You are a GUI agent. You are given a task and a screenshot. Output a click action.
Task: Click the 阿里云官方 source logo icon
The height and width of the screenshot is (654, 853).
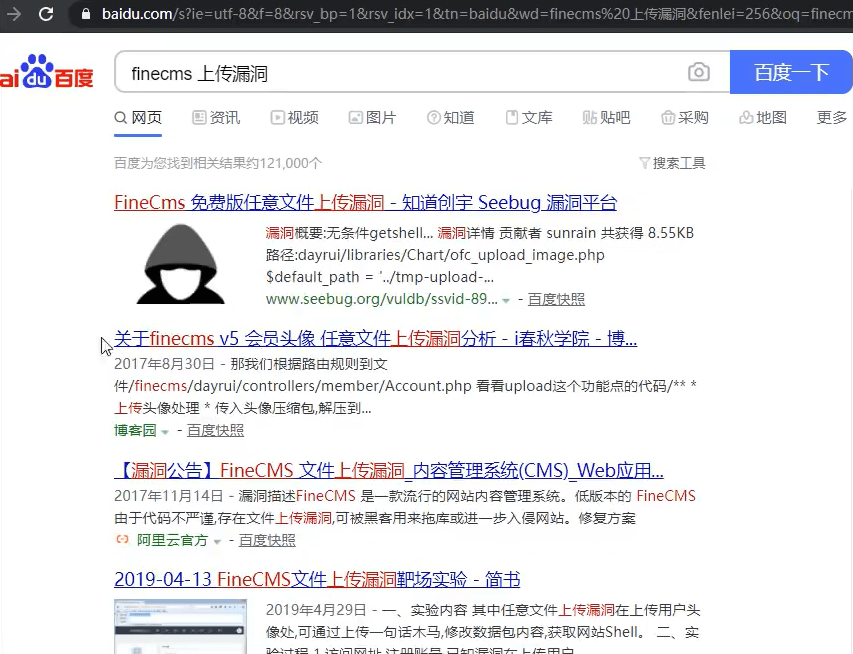(x=122, y=539)
